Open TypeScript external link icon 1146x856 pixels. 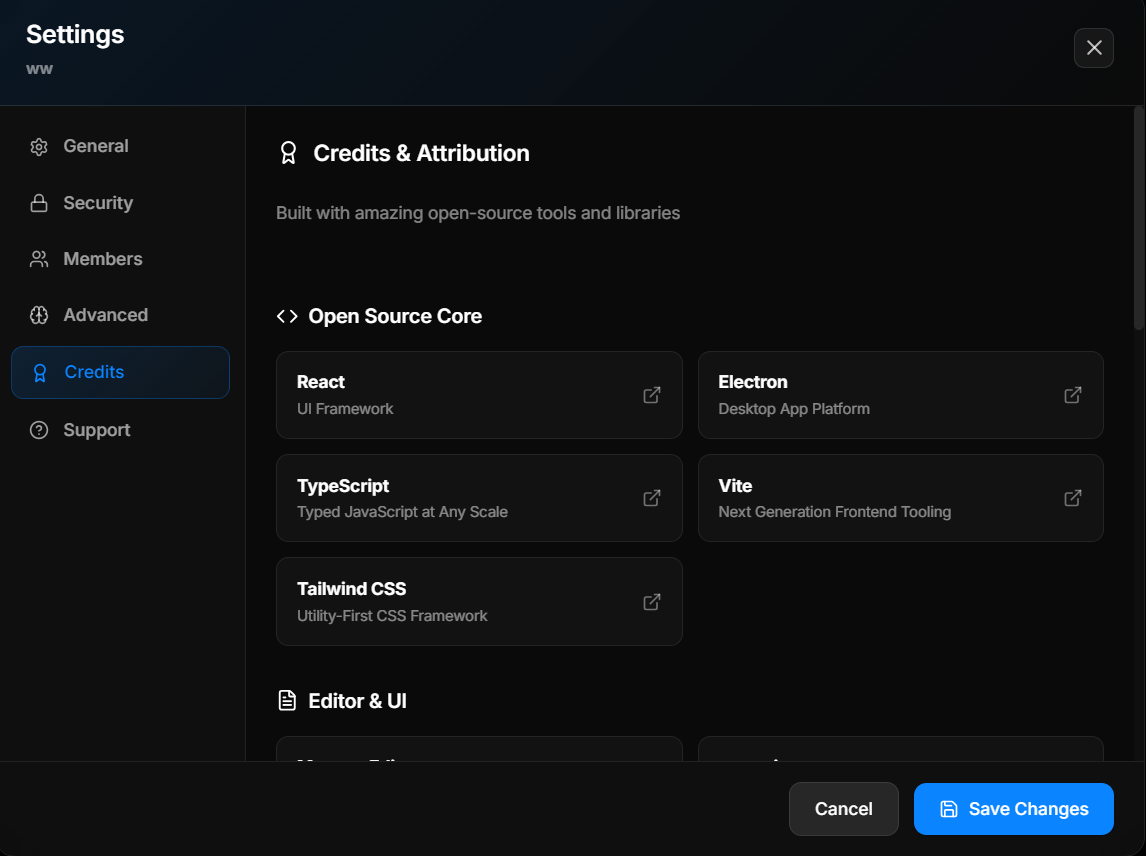652,498
